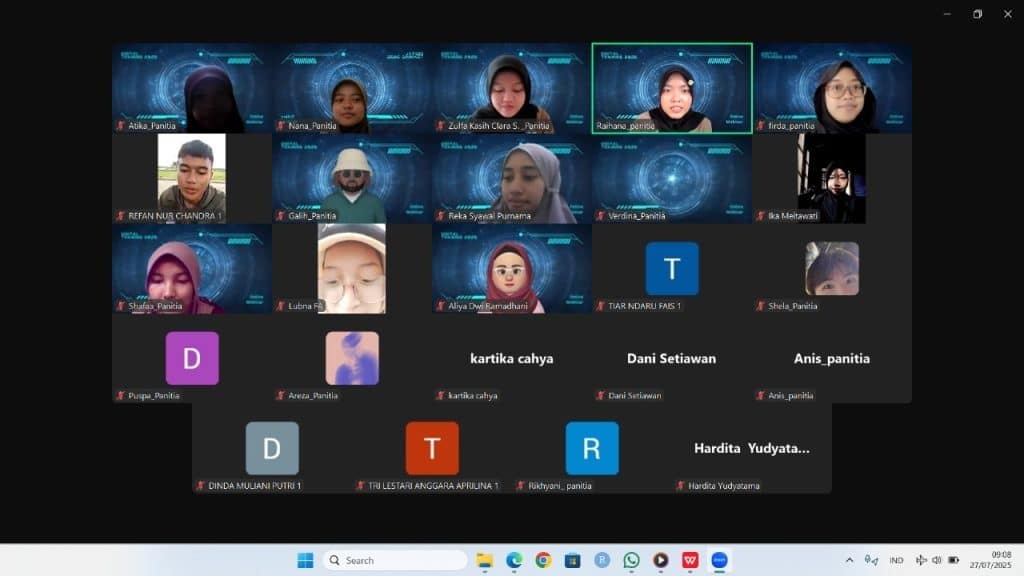Viewport: 1024px width, 576px height.
Task: Open File Explorer from the taskbar
Action: coord(484,560)
